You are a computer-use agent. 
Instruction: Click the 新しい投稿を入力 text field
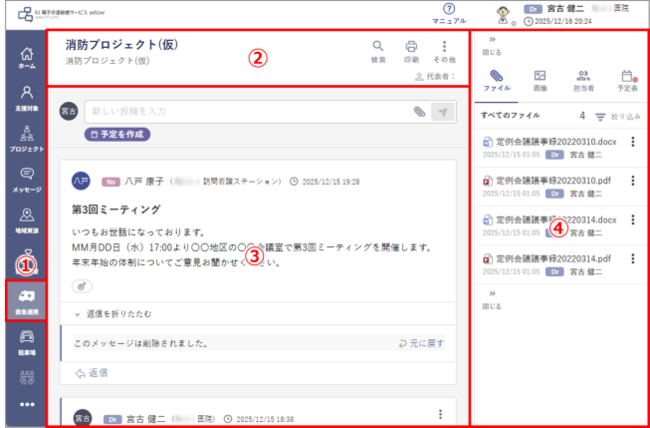click(249, 112)
